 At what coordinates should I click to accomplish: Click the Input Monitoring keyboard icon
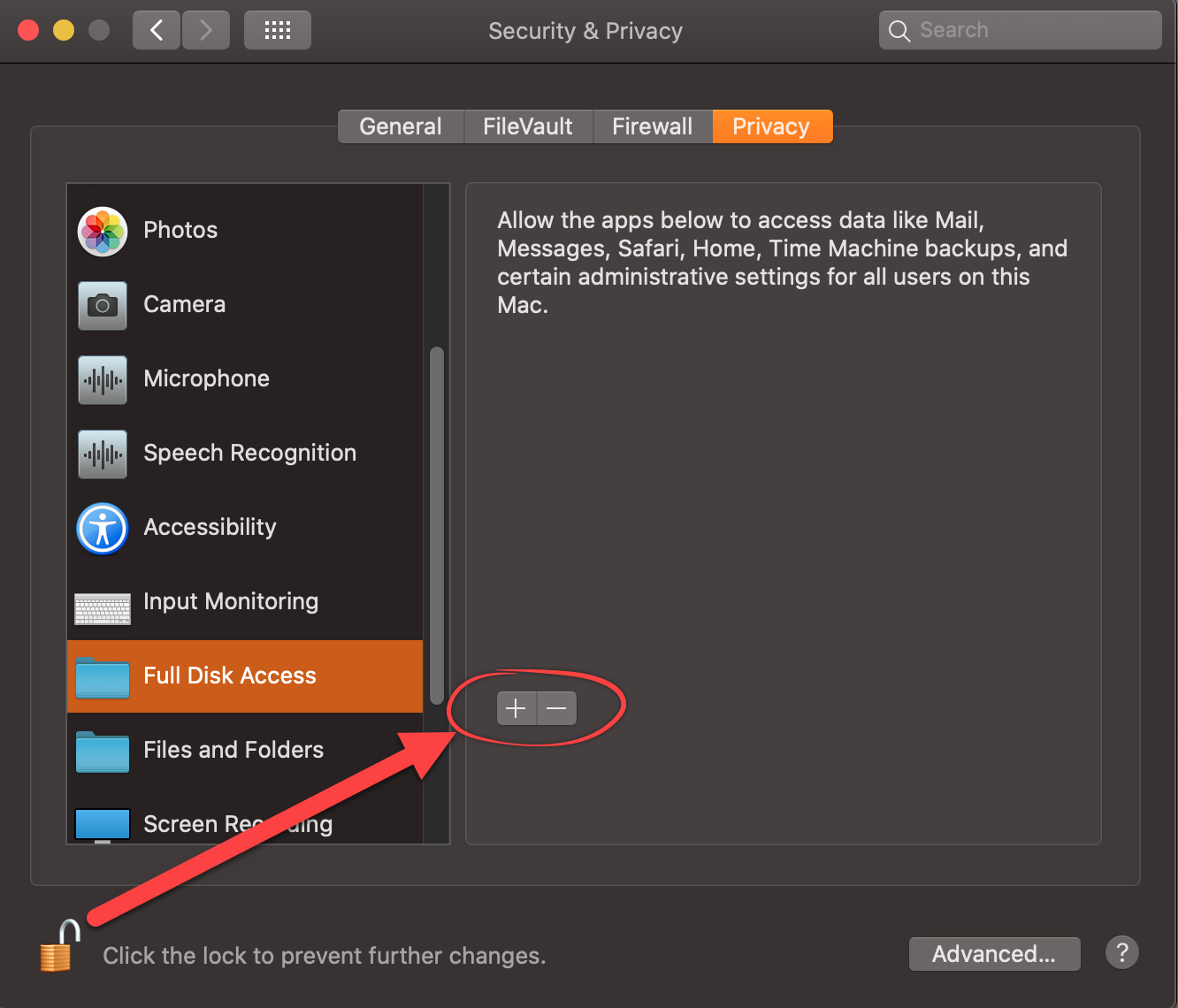pos(103,608)
